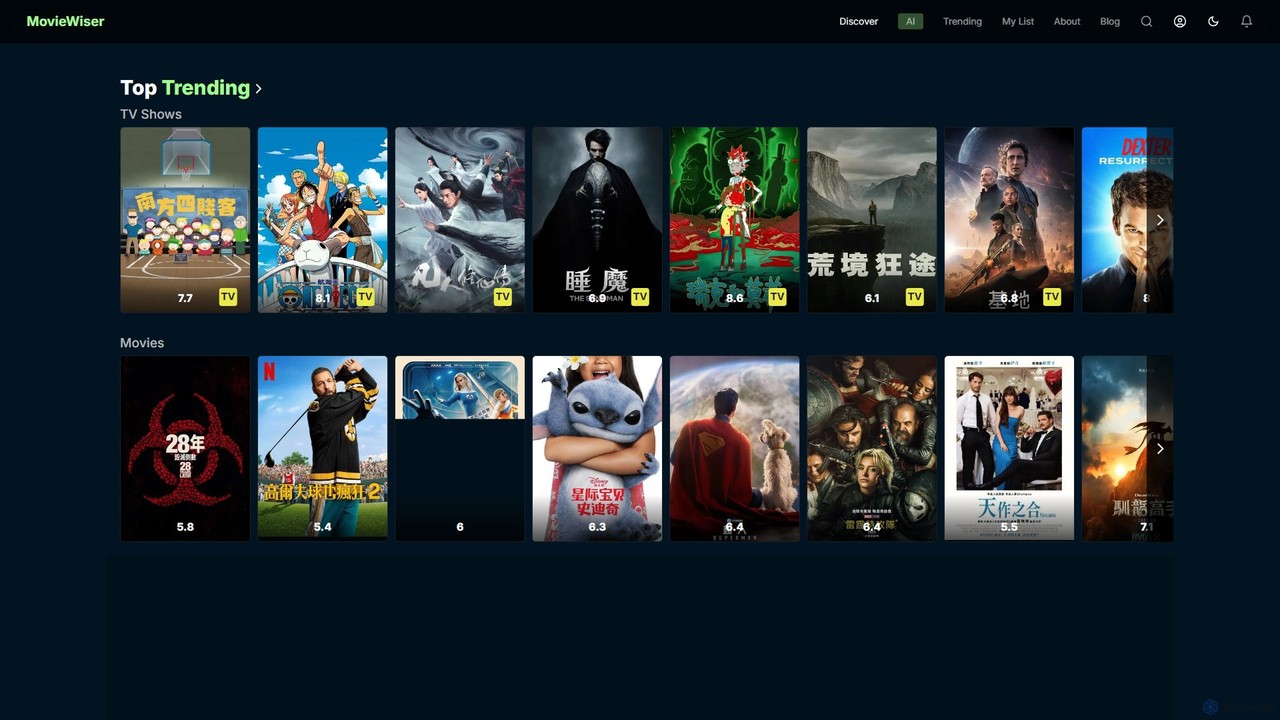The image size is (1280, 720).
Task: Open the Happy Gilmore 2 golf poster
Action: coord(322,449)
